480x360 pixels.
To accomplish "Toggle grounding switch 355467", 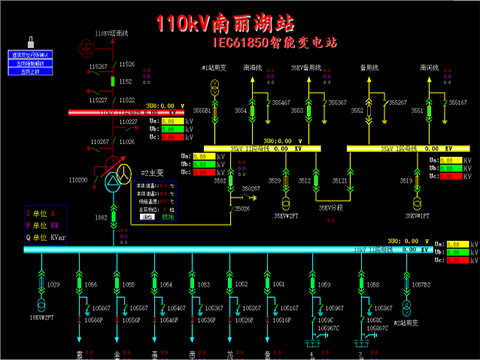I will point(268,103).
